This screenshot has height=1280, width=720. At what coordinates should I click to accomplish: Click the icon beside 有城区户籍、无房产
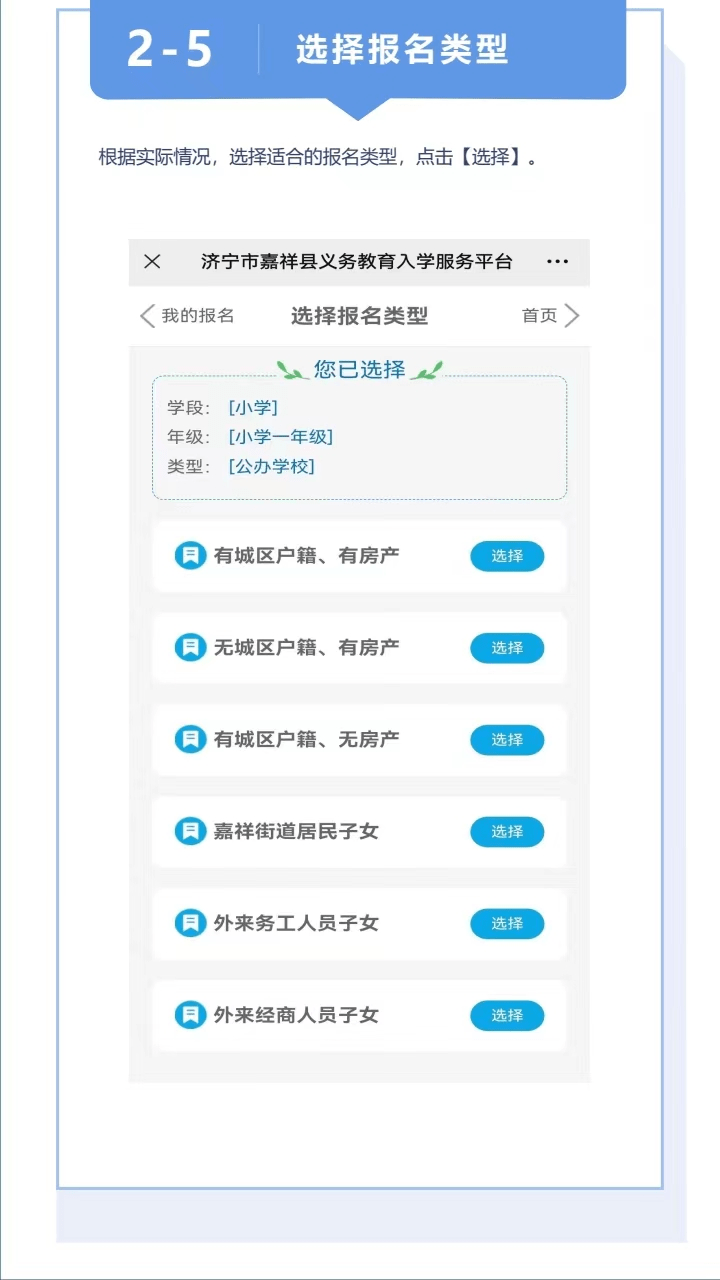click(189, 740)
